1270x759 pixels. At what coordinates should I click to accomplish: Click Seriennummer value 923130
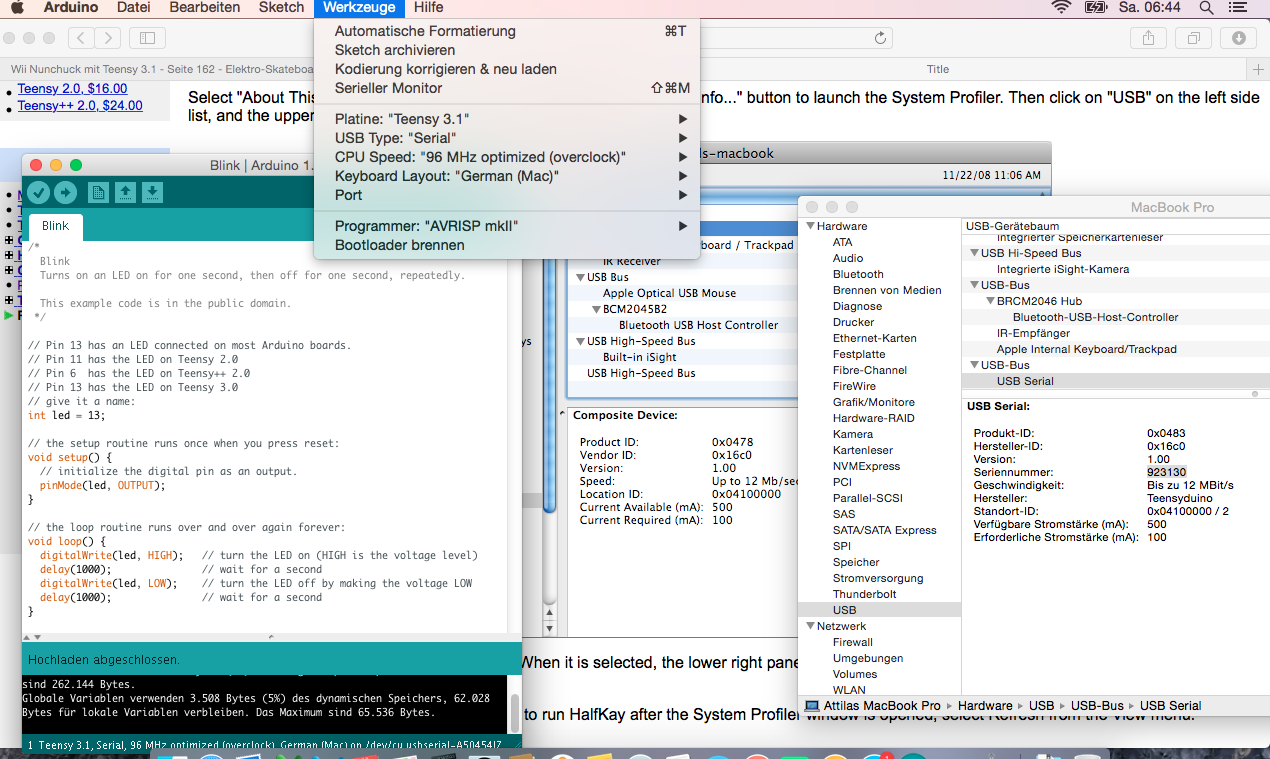[x=1166, y=472]
